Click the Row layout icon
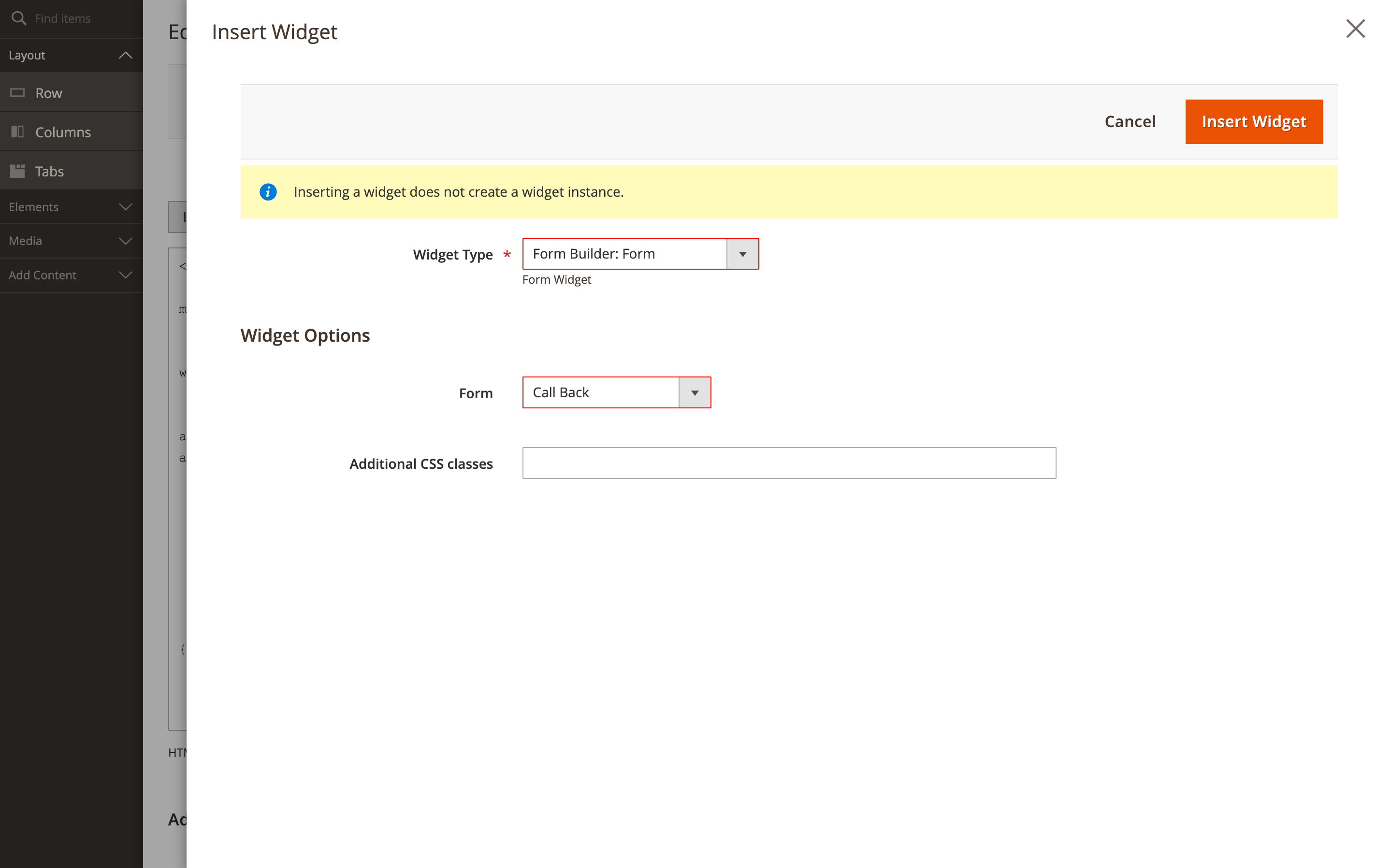Image resolution: width=1391 pixels, height=868 pixels. 17,92
